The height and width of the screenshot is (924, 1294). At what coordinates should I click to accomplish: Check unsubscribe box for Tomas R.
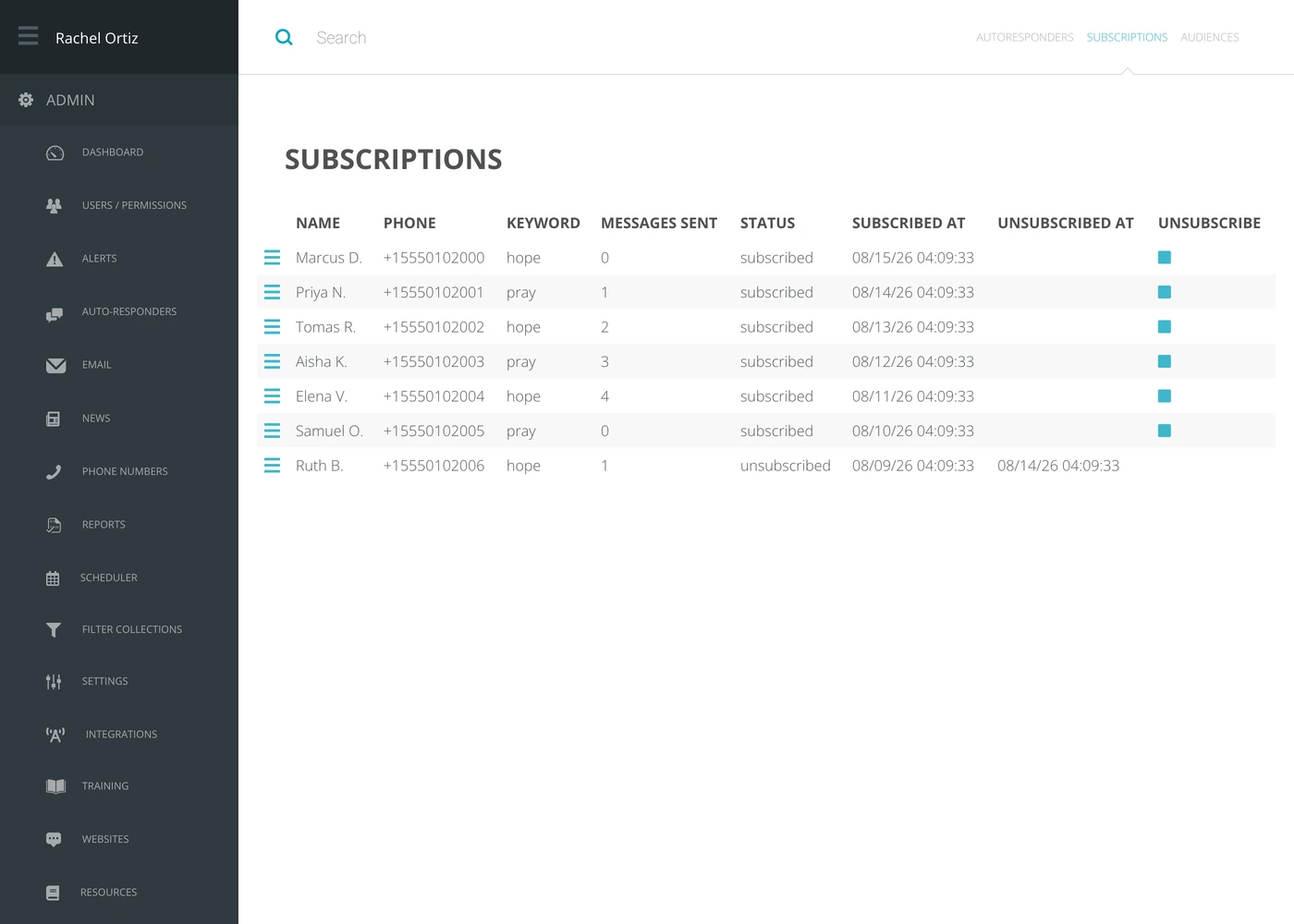click(1165, 327)
